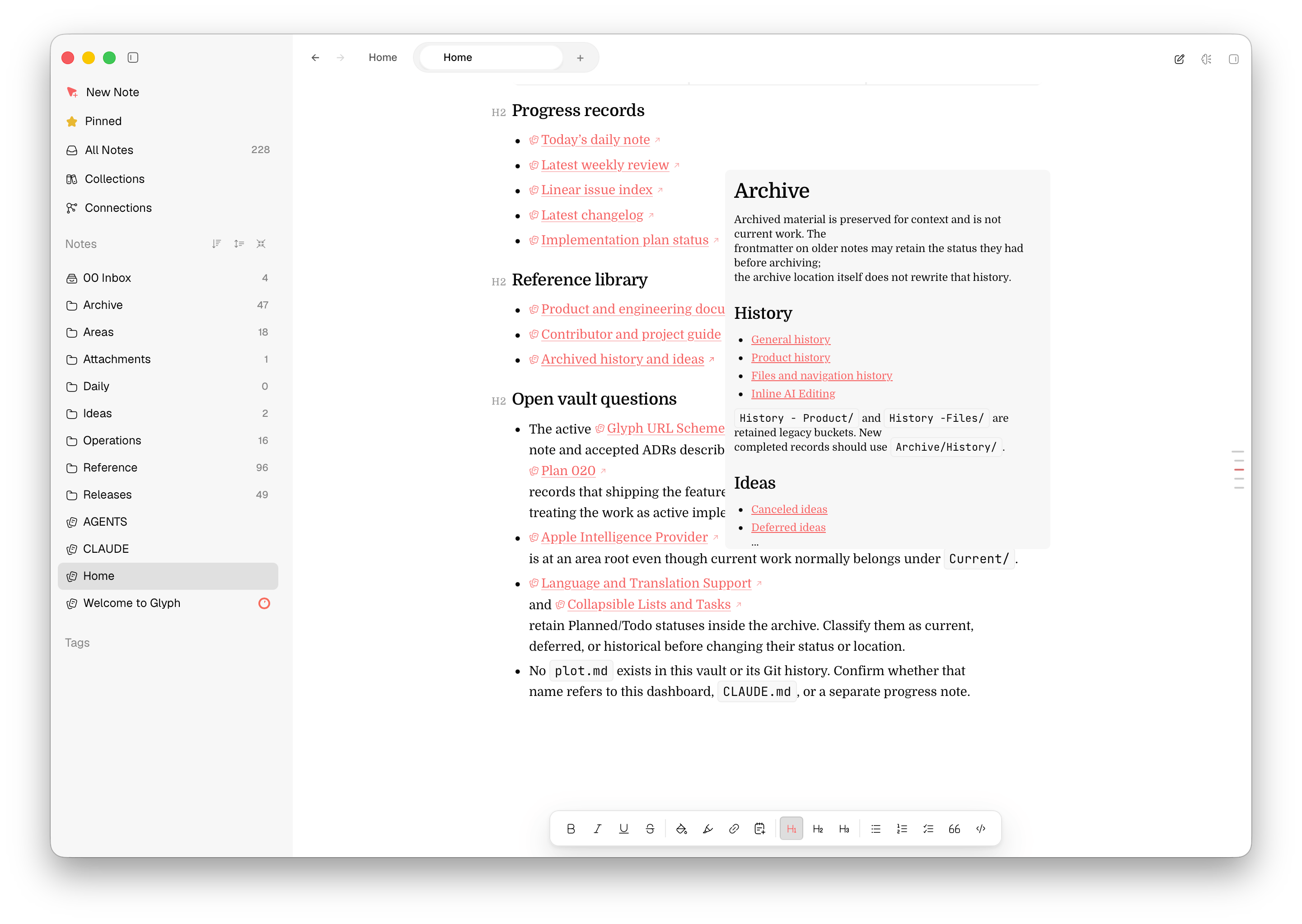Screen dimensions: 1302x924
Task: Expand the Operations folder
Action: pyautogui.click(x=168, y=440)
